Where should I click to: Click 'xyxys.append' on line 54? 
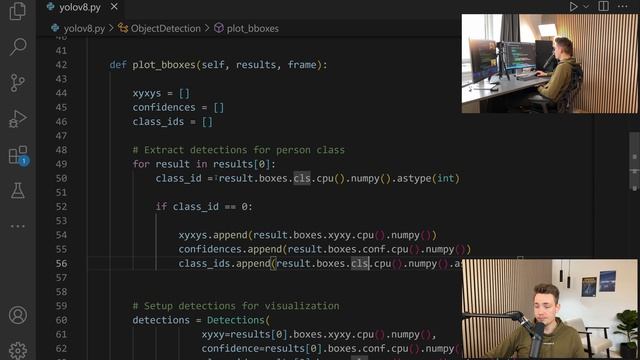point(213,235)
